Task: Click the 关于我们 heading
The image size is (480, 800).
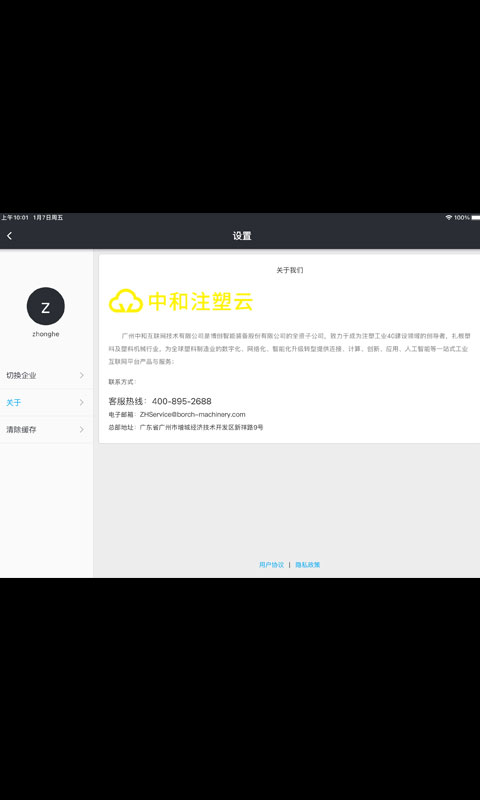Action: 289,270
